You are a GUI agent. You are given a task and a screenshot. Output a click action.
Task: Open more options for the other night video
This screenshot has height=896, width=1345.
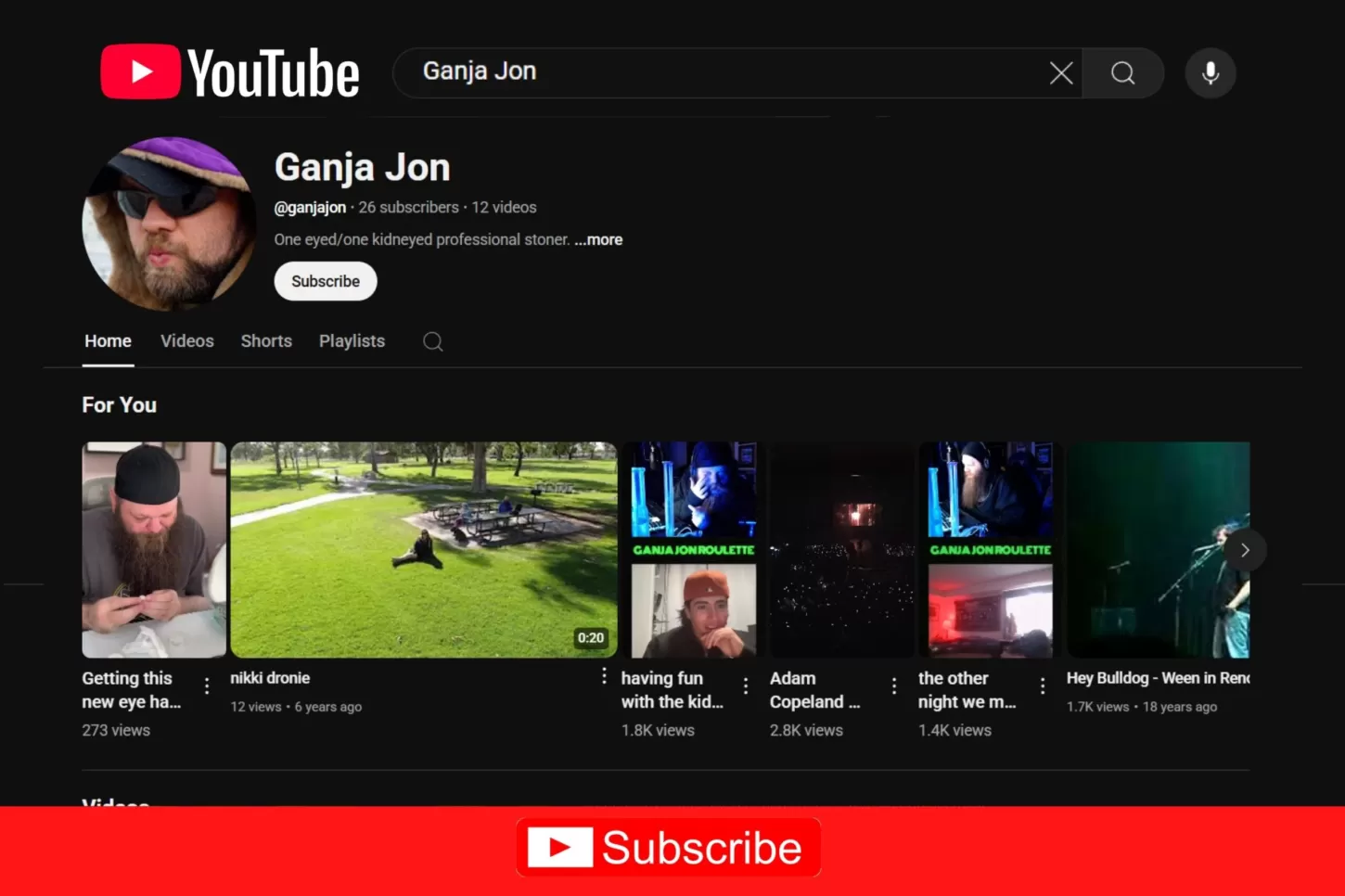pos(1043,685)
